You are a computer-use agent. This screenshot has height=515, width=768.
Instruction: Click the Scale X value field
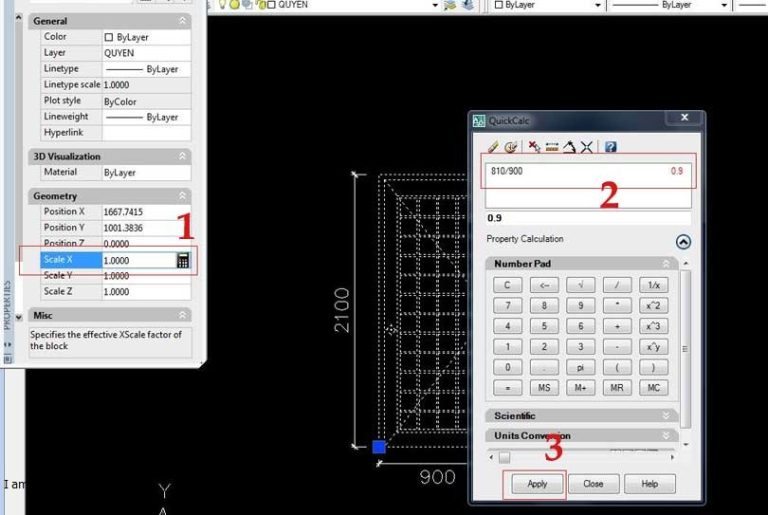[x=139, y=260]
